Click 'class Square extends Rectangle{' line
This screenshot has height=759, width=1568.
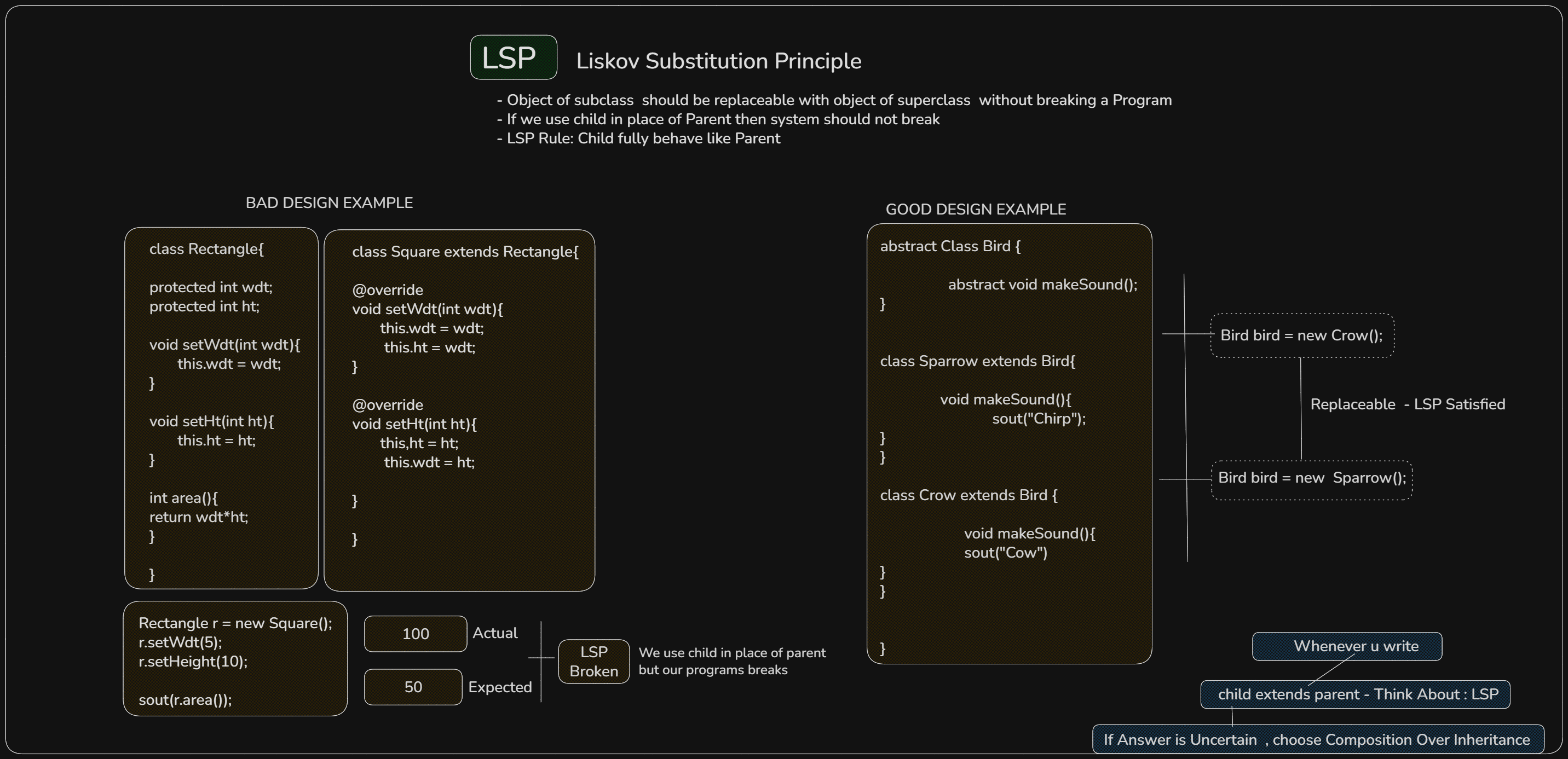[465, 252]
